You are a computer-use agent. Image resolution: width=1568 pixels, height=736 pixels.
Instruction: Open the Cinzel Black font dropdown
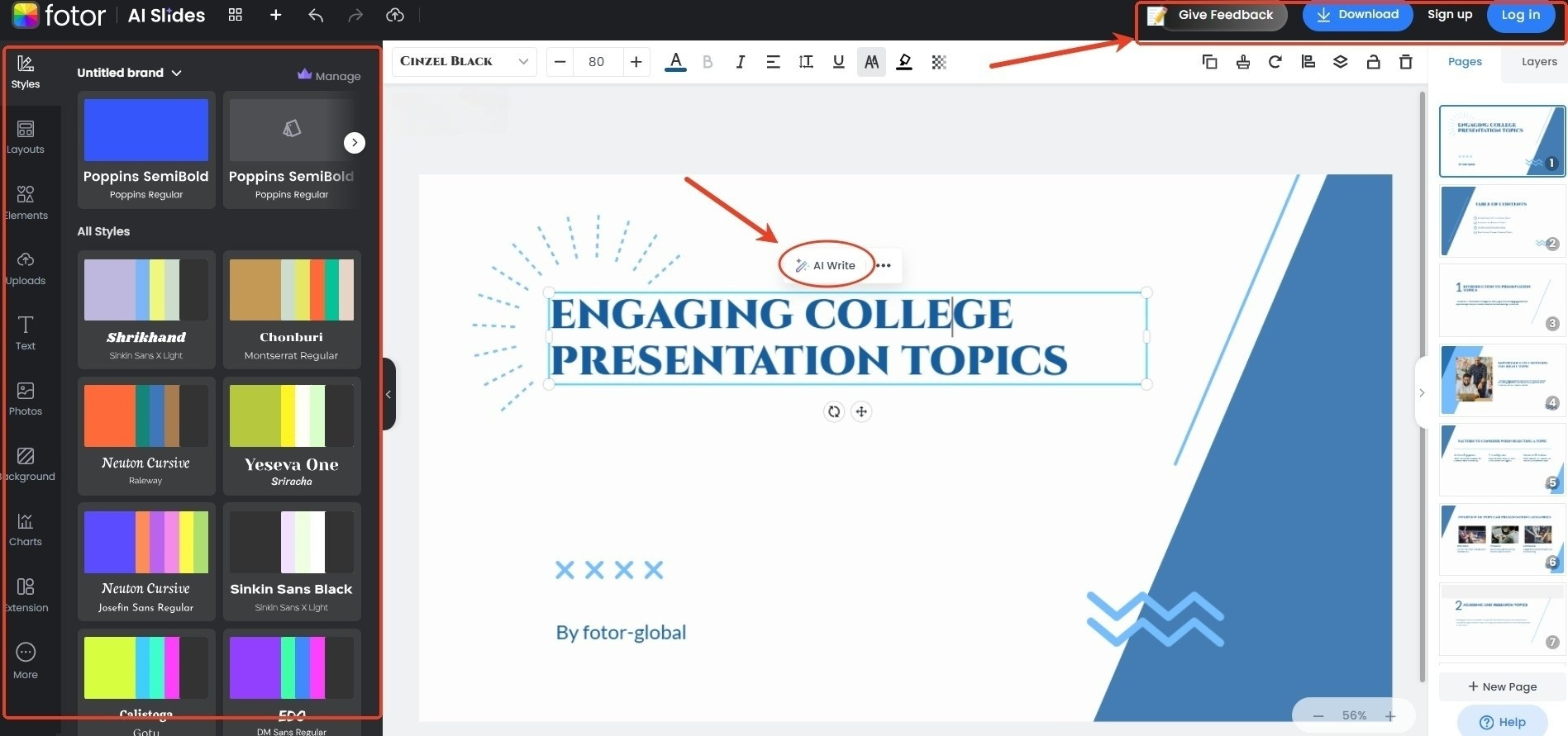(x=464, y=62)
